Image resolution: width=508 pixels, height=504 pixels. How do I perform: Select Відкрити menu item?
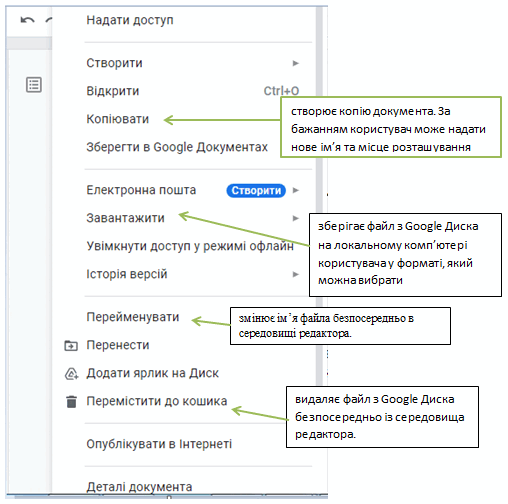(x=113, y=91)
